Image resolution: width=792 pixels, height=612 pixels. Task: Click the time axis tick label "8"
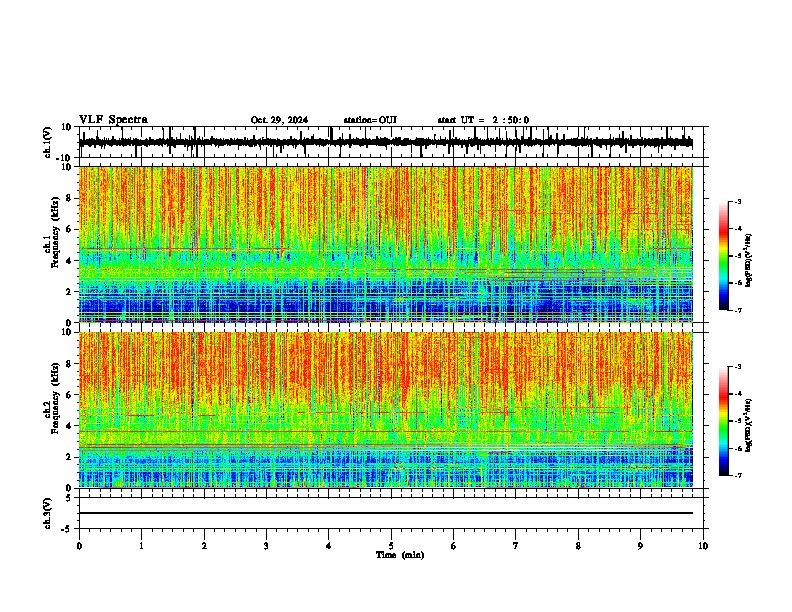[578, 546]
